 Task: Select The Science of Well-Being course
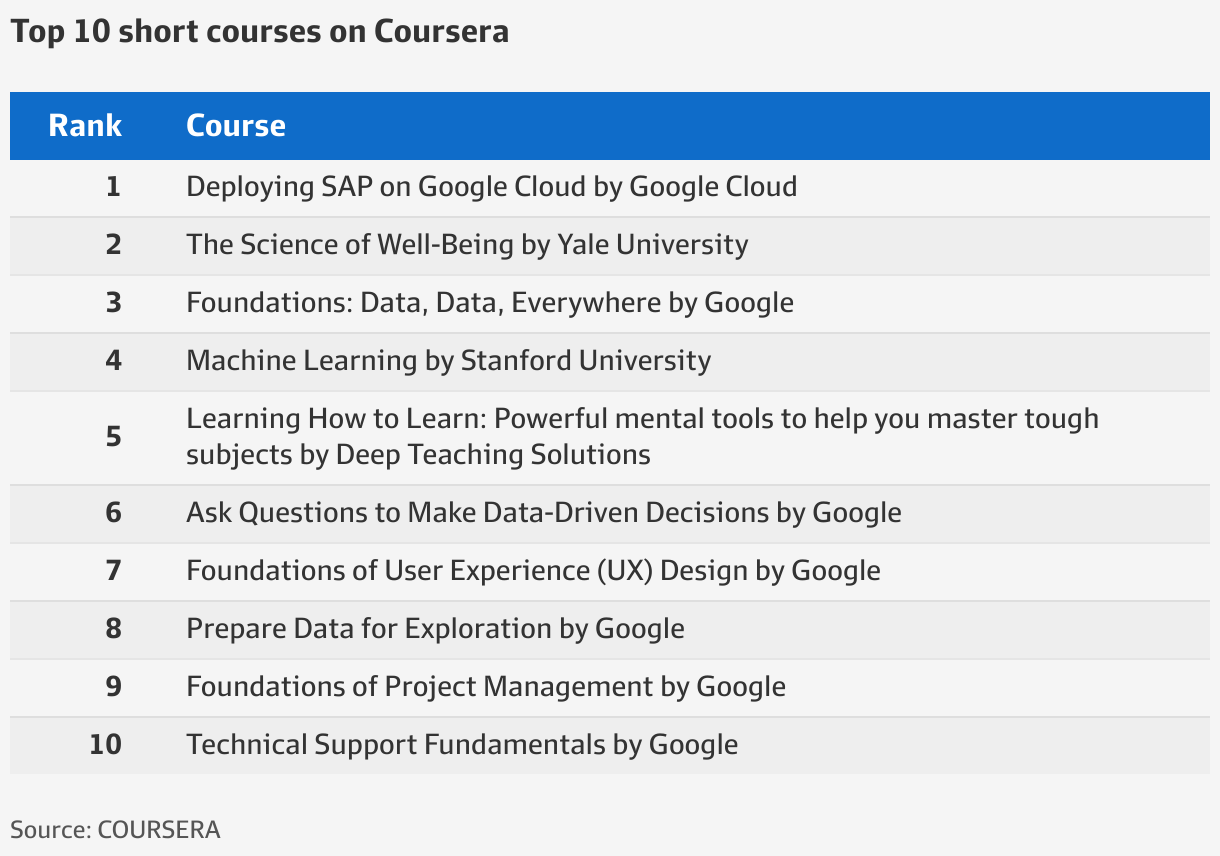pyautogui.click(x=467, y=245)
